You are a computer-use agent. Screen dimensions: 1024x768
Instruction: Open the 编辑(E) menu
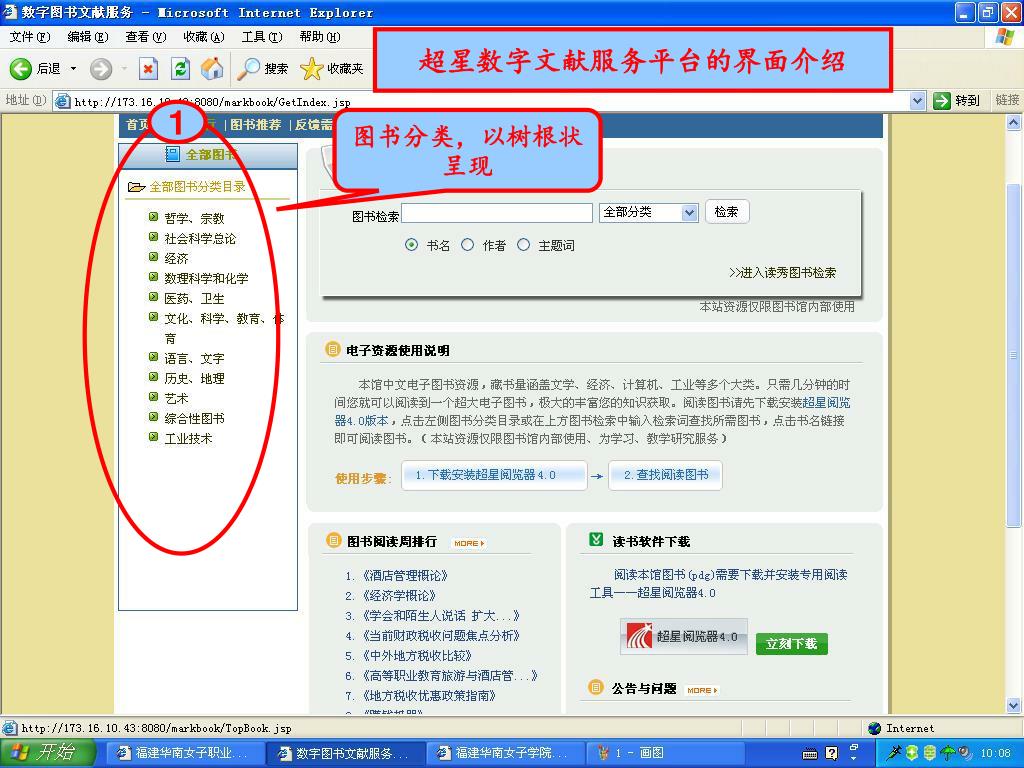click(88, 37)
